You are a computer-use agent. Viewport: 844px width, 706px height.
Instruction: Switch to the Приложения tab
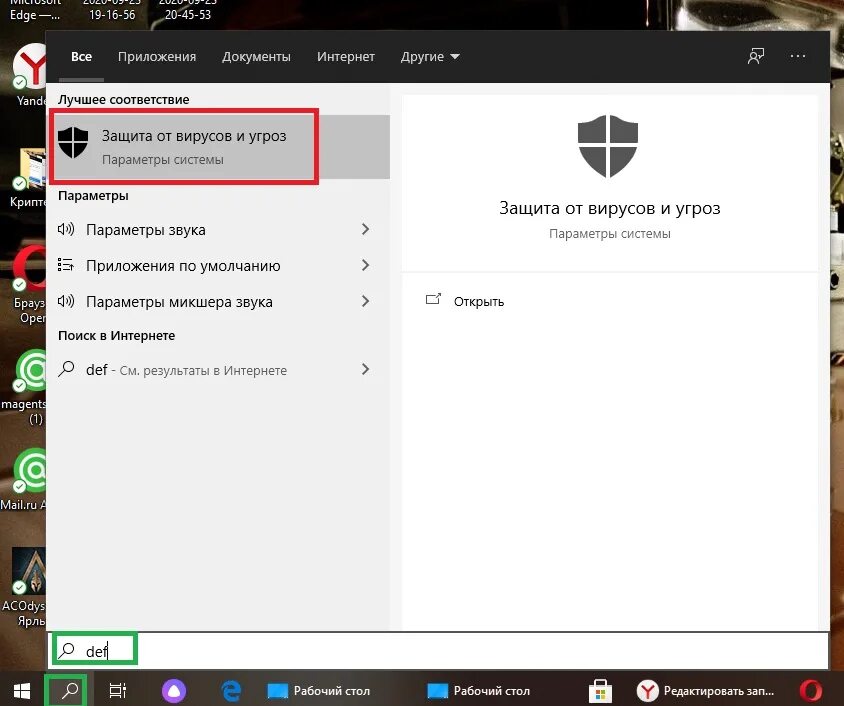(157, 57)
